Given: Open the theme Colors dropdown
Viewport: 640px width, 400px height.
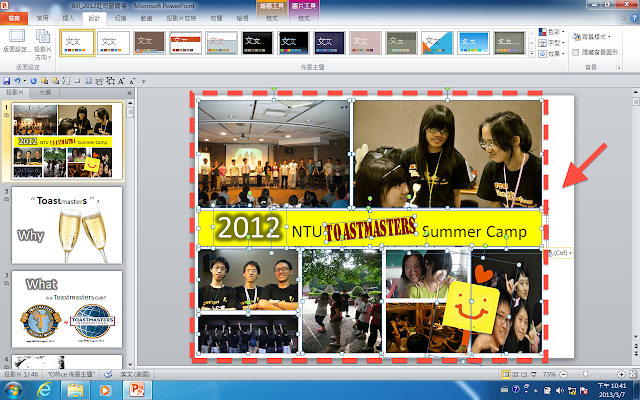Looking at the screenshot, I should 551,32.
